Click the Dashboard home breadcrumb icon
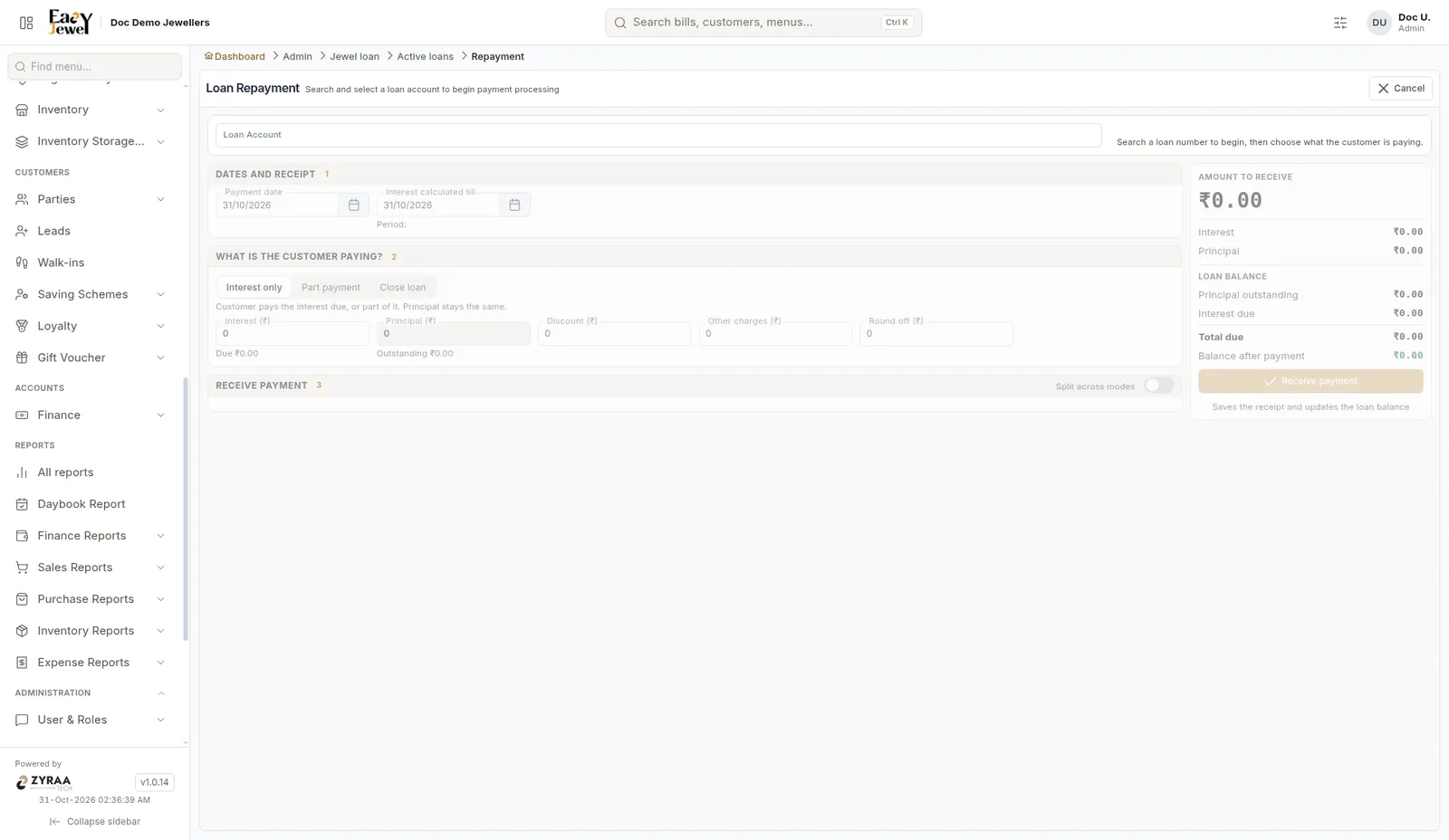The image size is (1449, 840). pyautogui.click(x=208, y=56)
